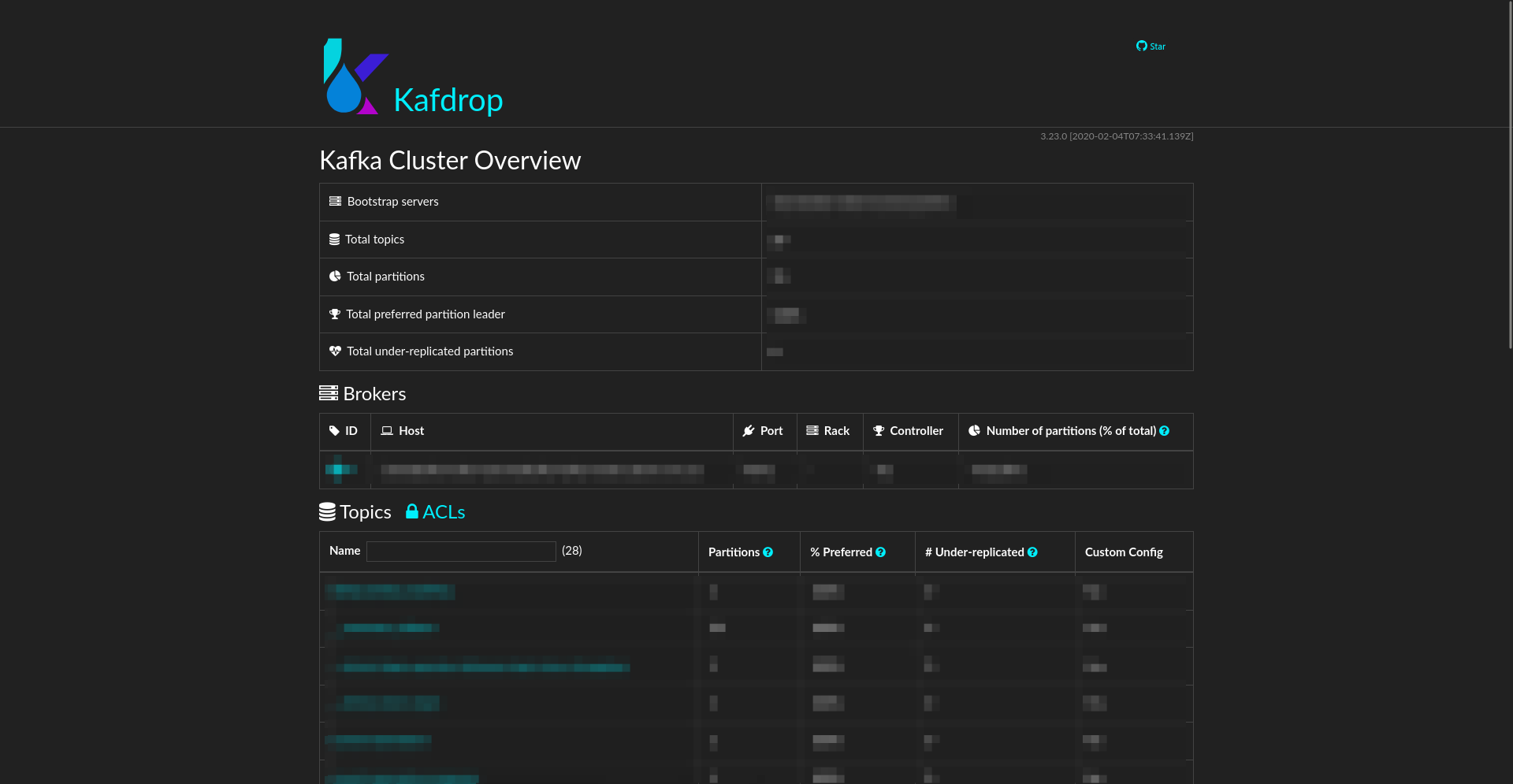The width and height of the screenshot is (1513, 784).
Task: Click the Host column laptop icon
Action: [387, 431]
